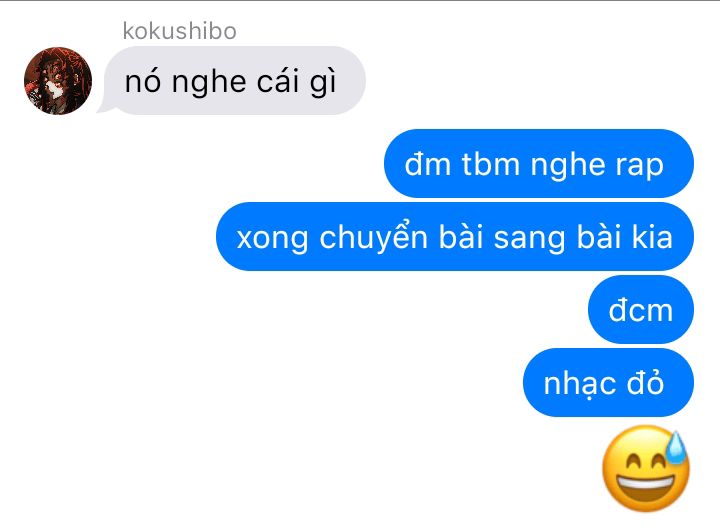Tap the word "tbm" in the first blue bubble

pos(490,164)
